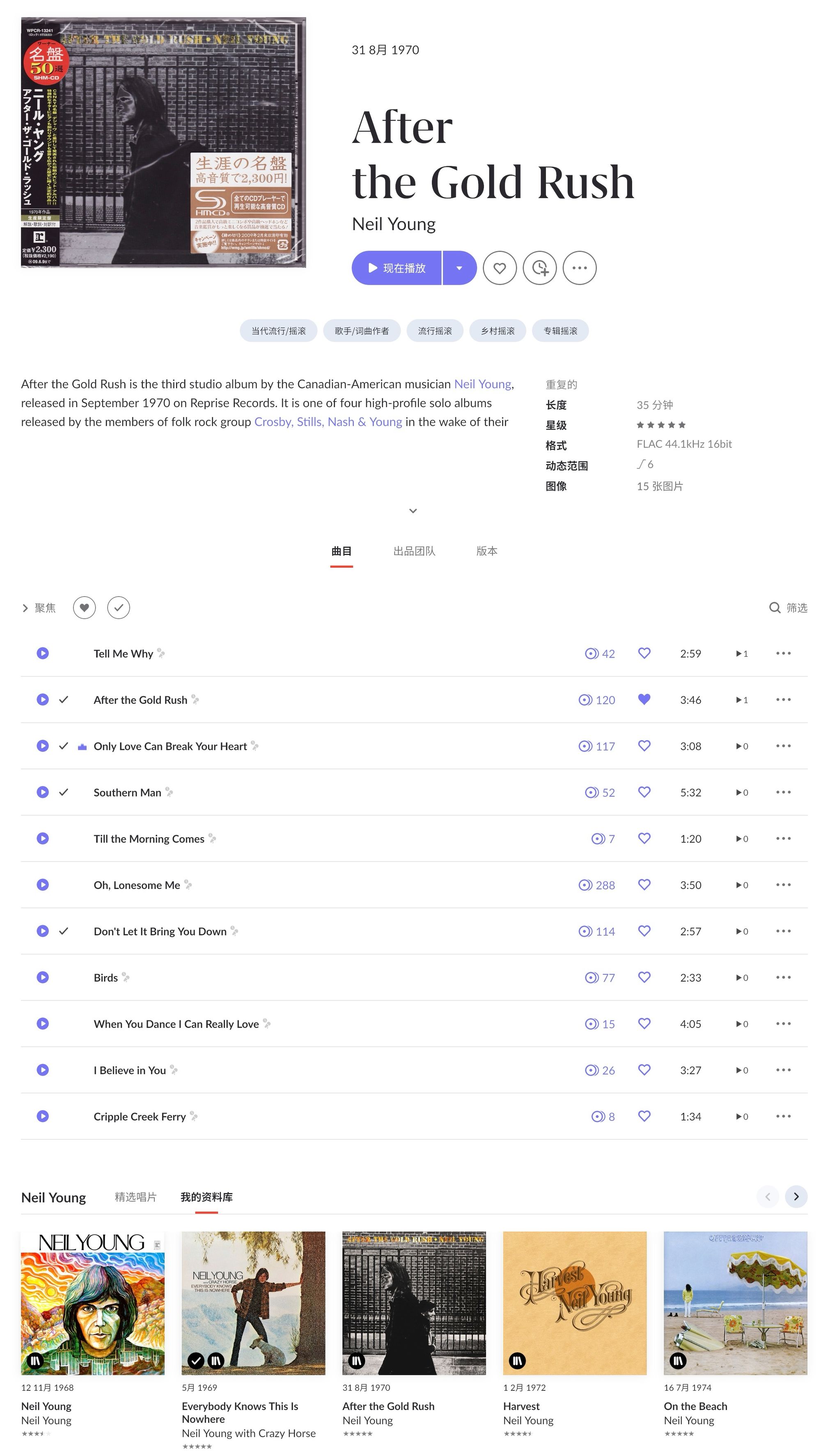Toggle the picked-tracks checkmark filter
Image resolution: width=821 pixels, height=1456 pixels.
[119, 608]
